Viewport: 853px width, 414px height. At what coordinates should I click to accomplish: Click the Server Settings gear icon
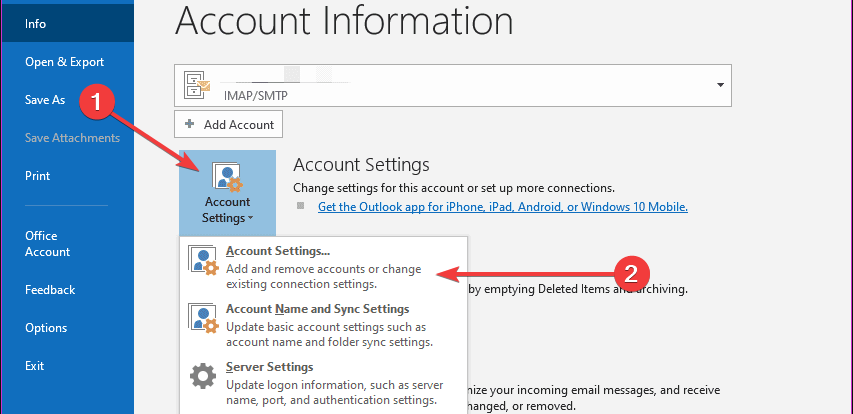coord(203,376)
